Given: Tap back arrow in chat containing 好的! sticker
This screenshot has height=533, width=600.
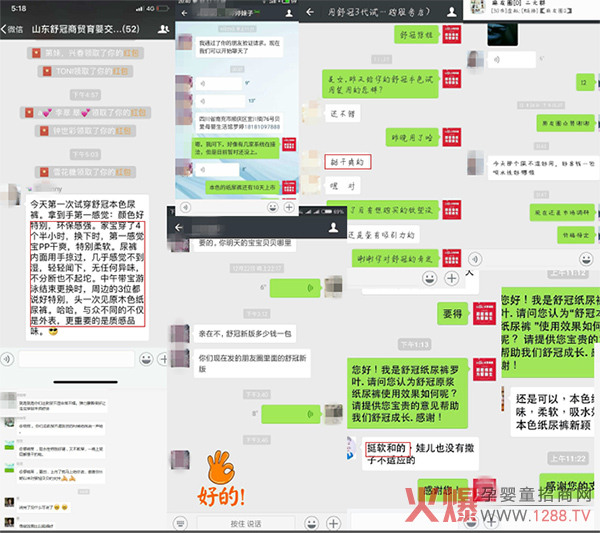Looking at the screenshot, I should 178,228.
